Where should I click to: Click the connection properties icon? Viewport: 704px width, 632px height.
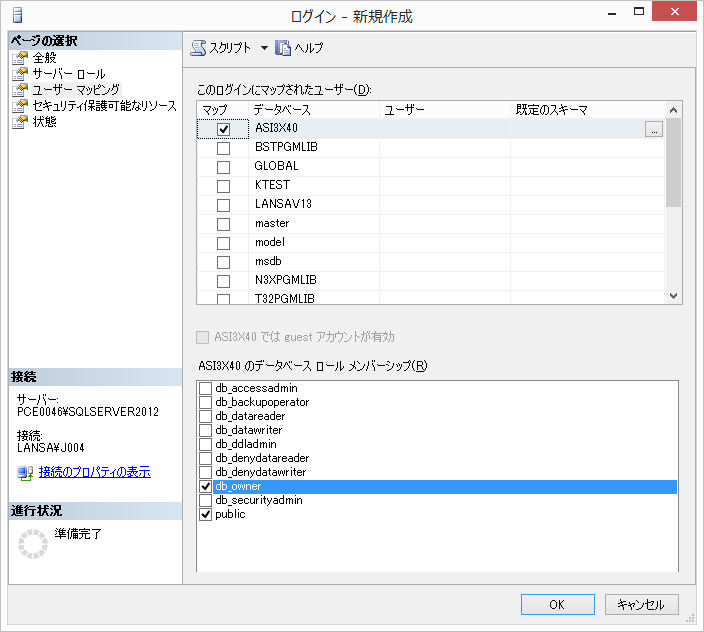point(25,472)
